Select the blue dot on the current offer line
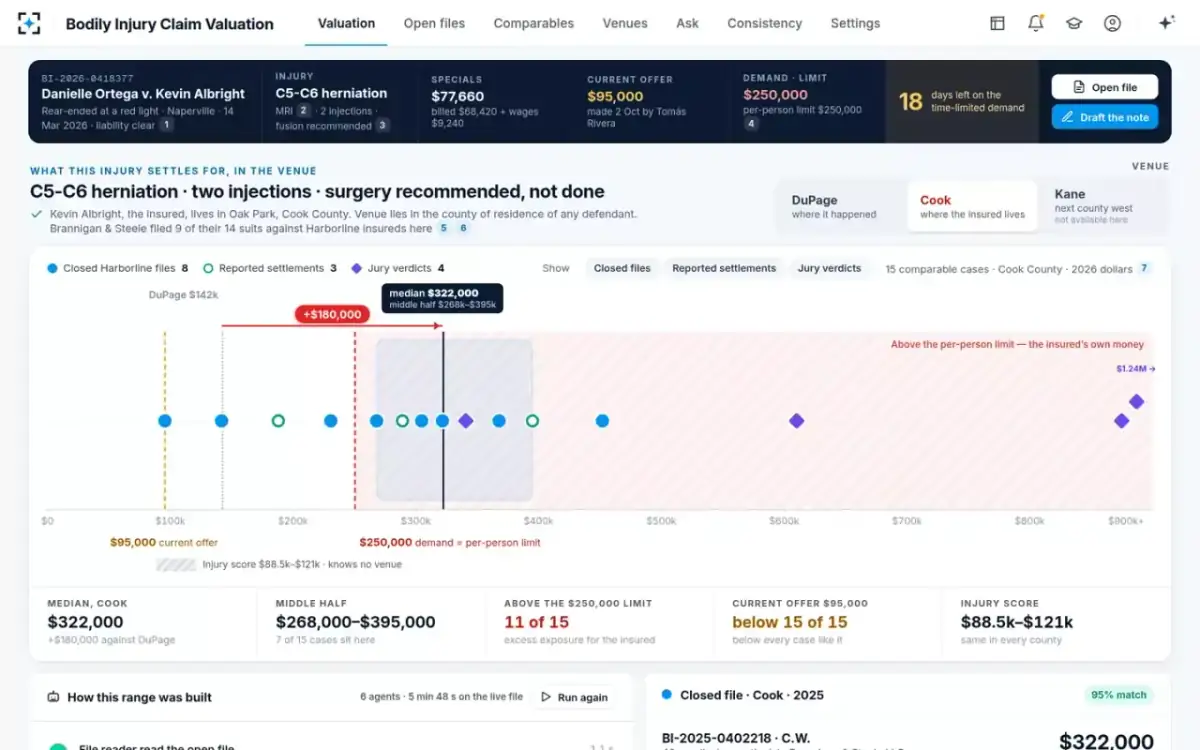 165,421
